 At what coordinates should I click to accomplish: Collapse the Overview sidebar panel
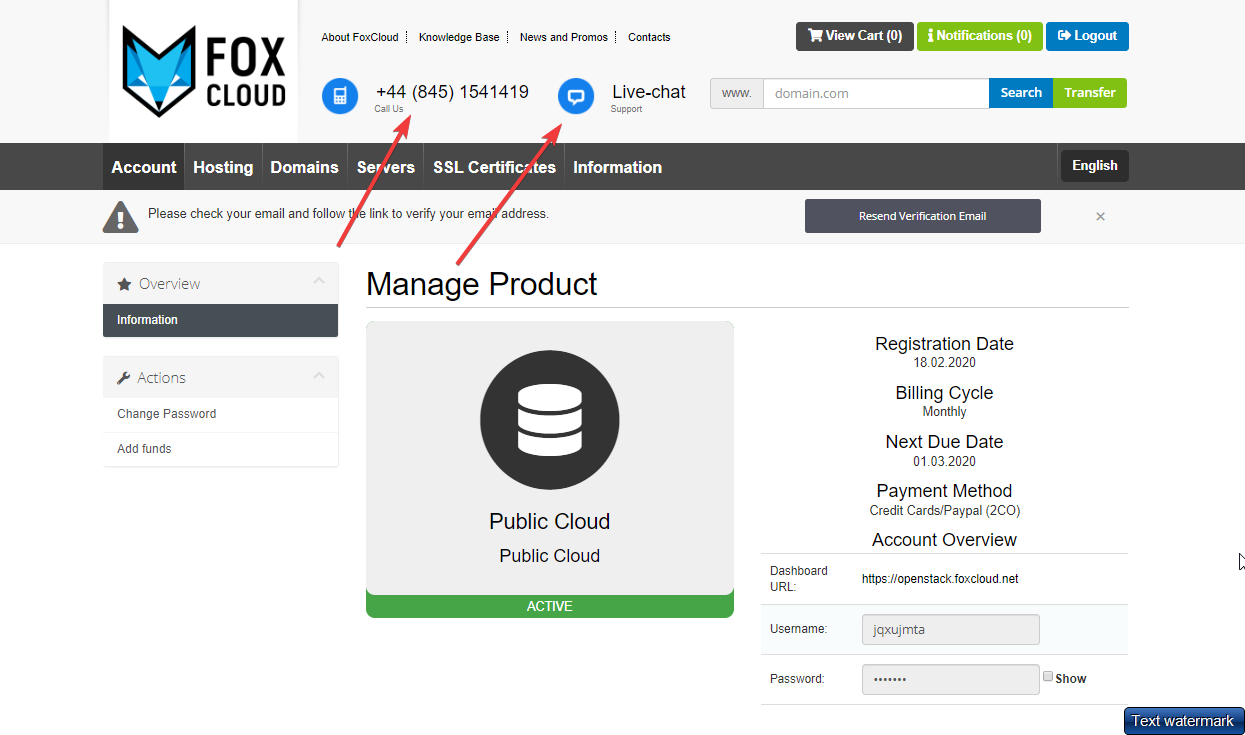pyautogui.click(x=319, y=282)
